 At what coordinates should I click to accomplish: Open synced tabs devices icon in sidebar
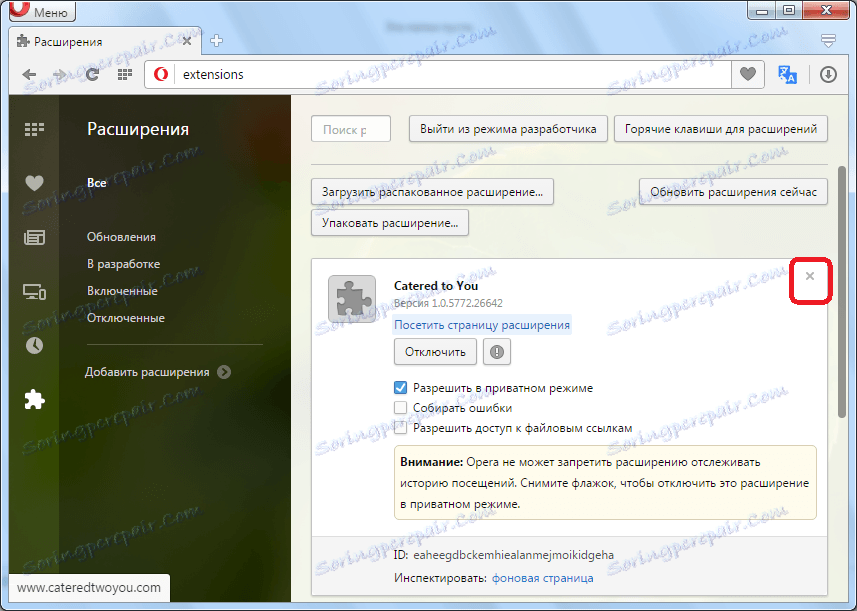(x=34, y=292)
